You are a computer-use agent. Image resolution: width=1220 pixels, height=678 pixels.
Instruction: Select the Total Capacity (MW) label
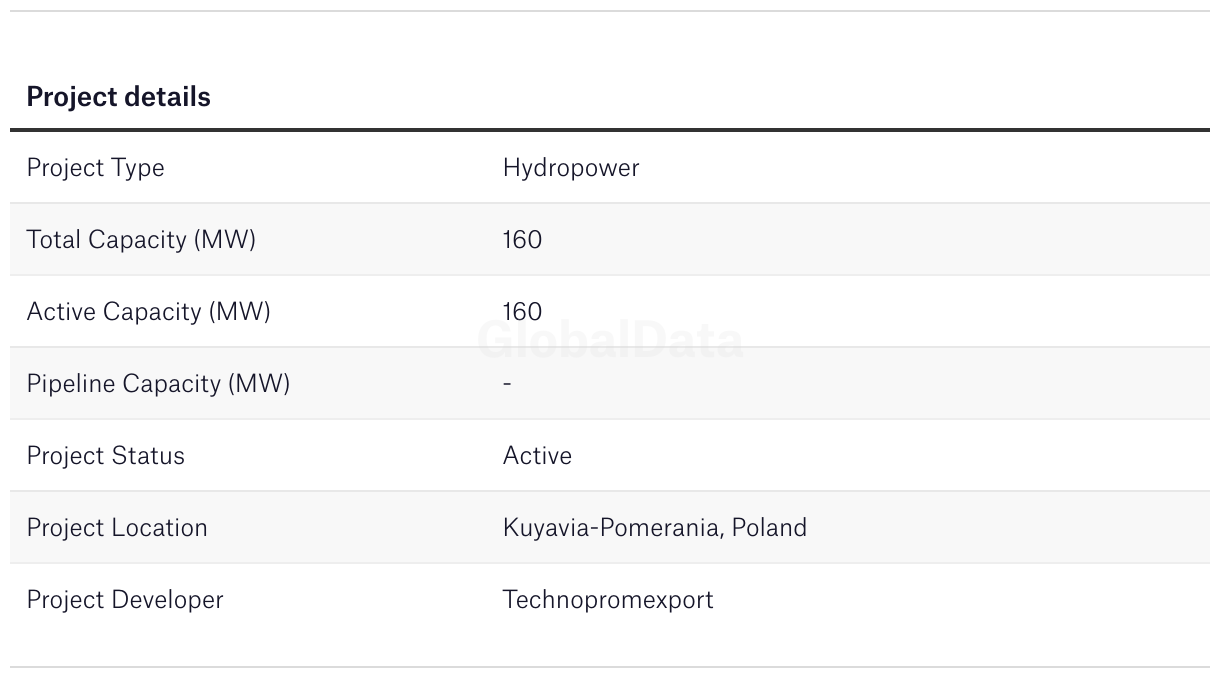pos(141,240)
